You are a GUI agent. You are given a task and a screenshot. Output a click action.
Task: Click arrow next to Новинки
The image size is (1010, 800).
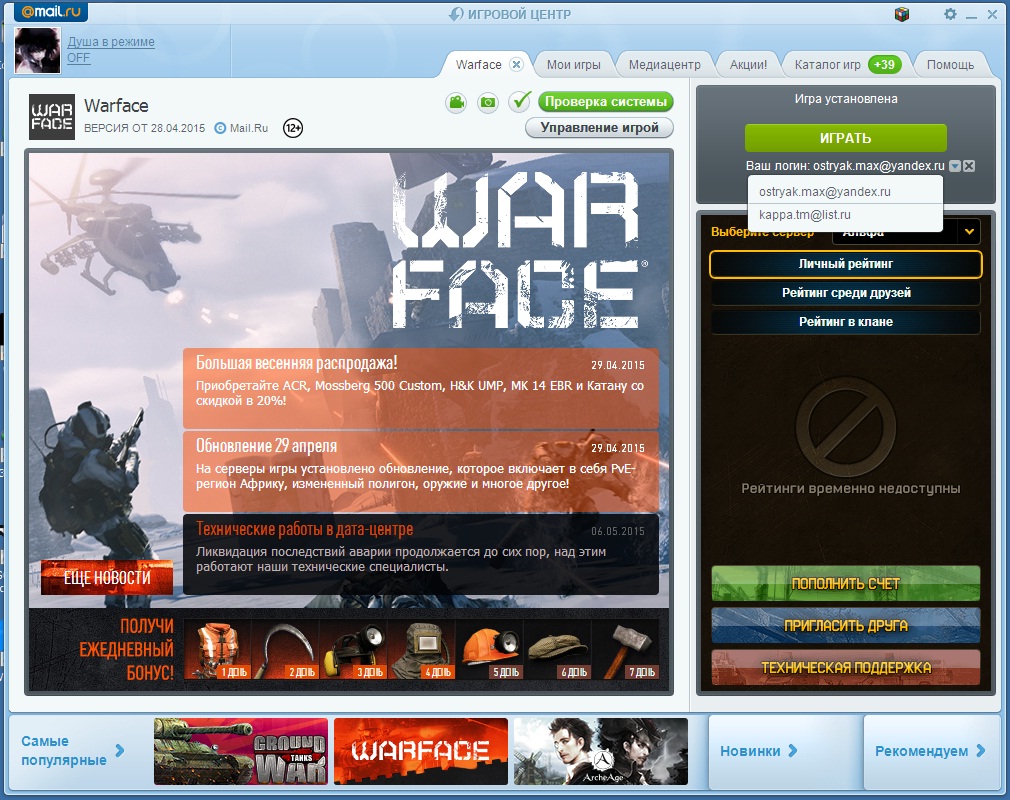(x=793, y=750)
